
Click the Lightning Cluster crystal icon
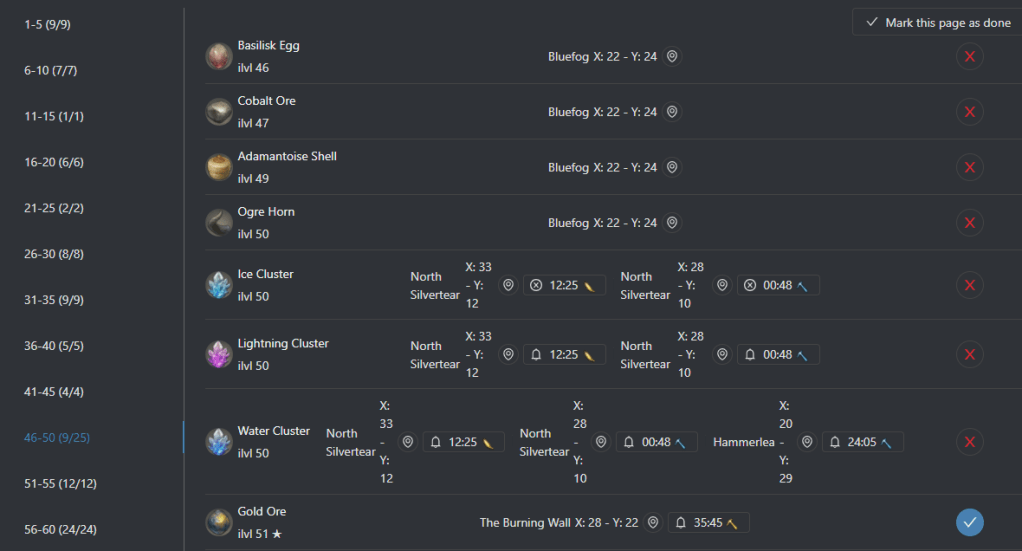[x=219, y=355]
